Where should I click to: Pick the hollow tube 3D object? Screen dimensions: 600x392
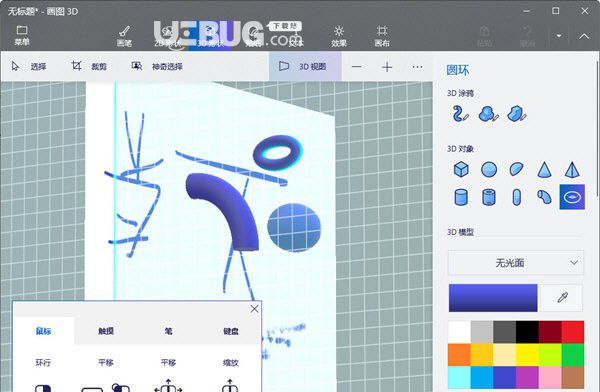click(489, 197)
